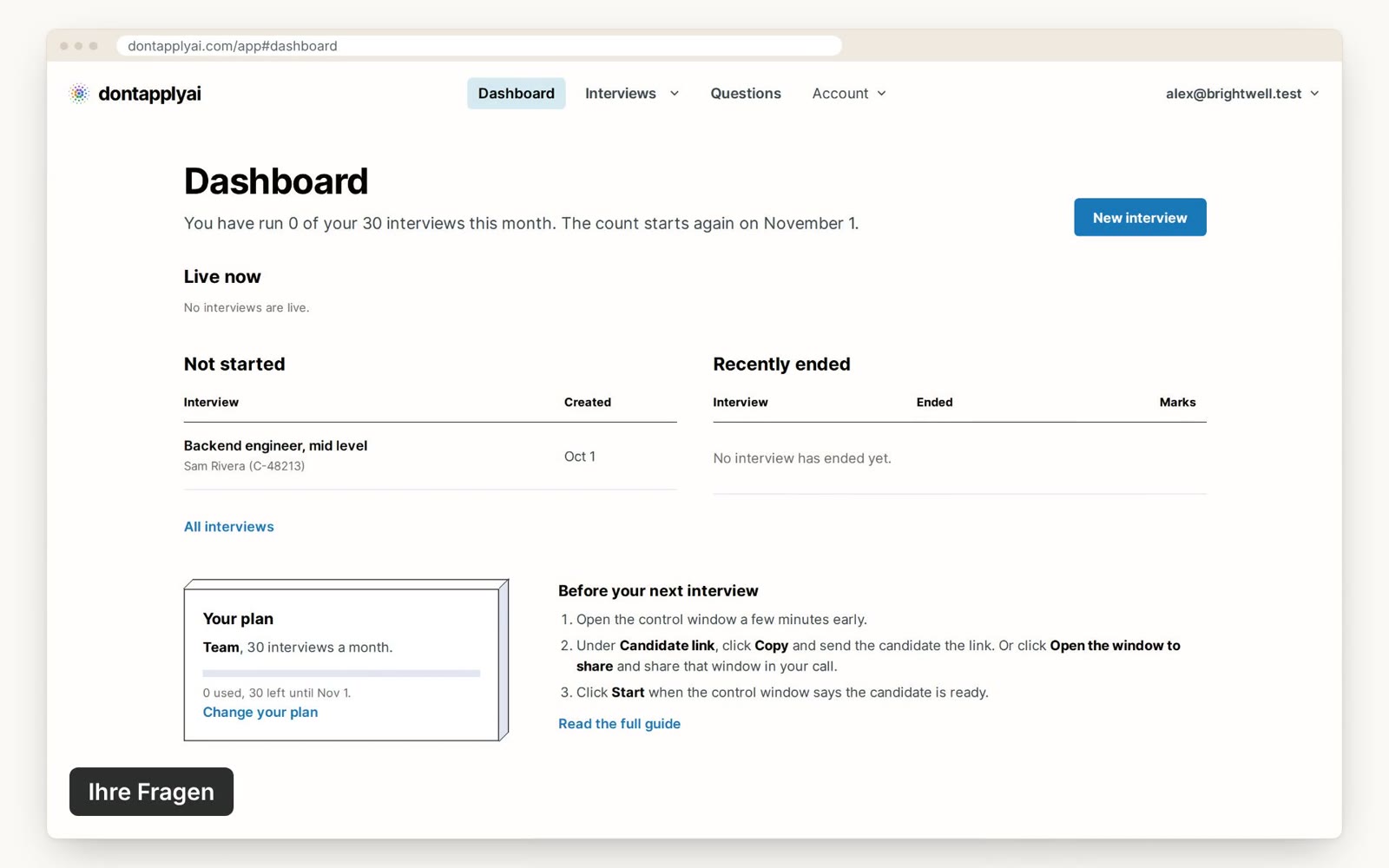Click the Change your plan link
Image resolution: width=1389 pixels, height=868 pixels.
click(x=260, y=712)
